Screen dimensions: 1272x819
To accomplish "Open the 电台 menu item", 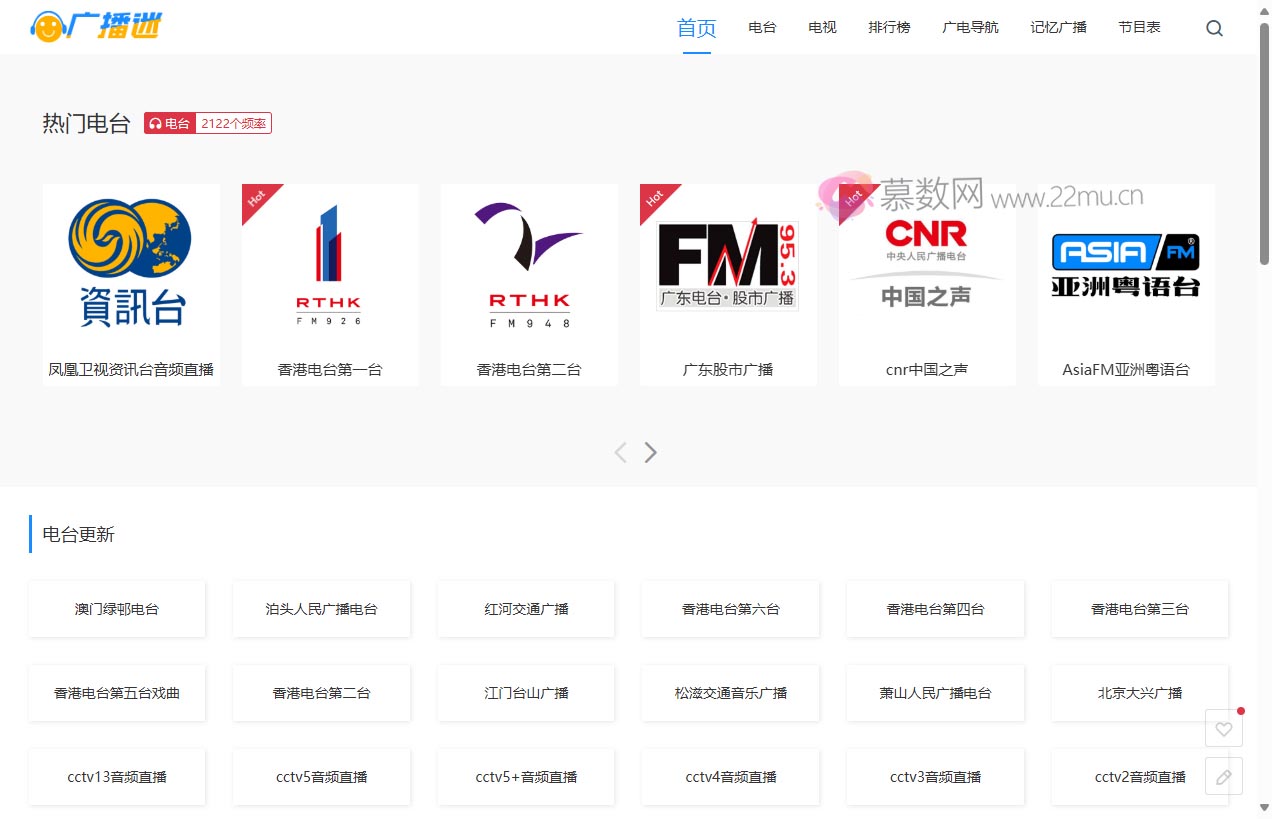I will pos(761,27).
